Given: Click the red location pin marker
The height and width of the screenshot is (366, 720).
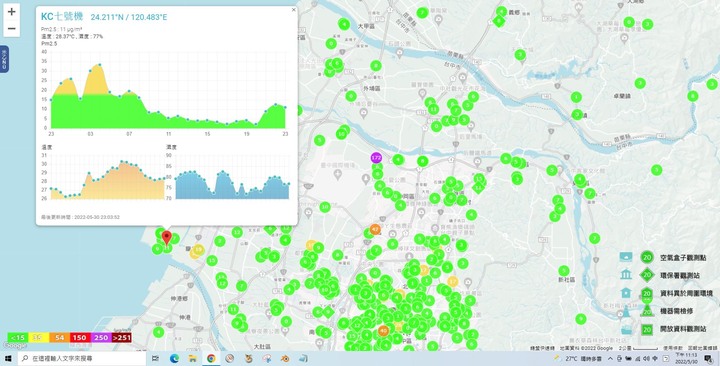Looking at the screenshot, I should (x=167, y=238).
